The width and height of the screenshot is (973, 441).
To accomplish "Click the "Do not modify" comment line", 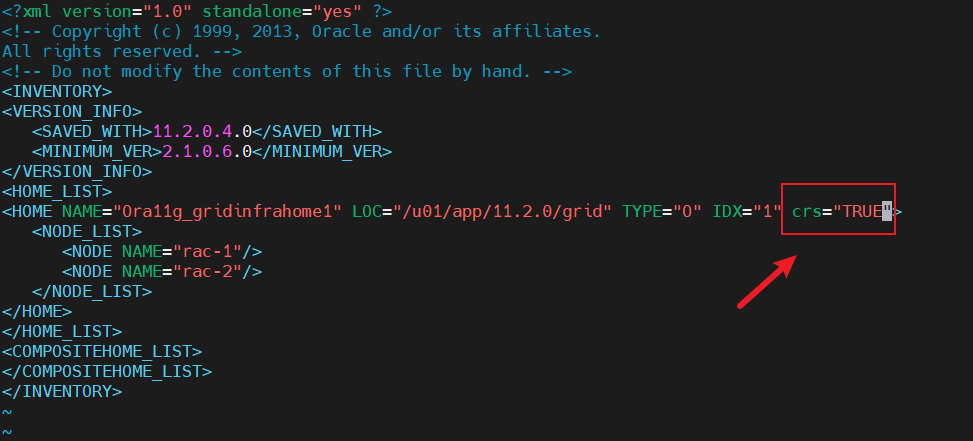I will click(x=287, y=71).
